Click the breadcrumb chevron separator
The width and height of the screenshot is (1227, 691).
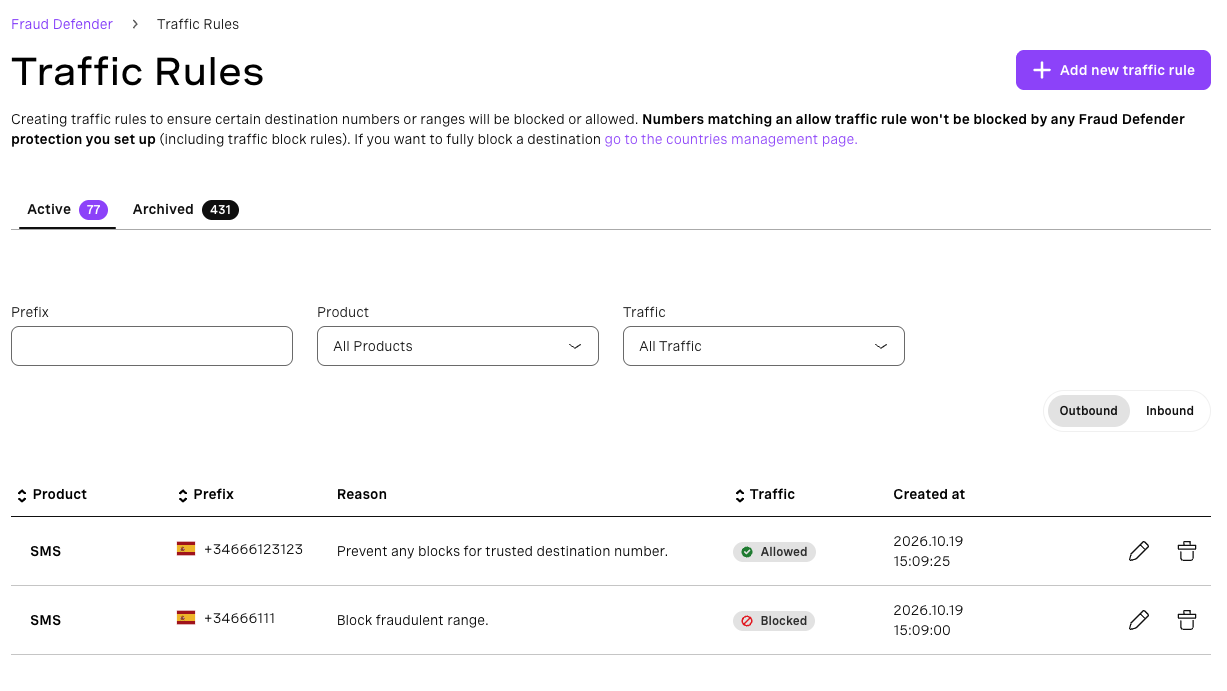[x=135, y=24]
